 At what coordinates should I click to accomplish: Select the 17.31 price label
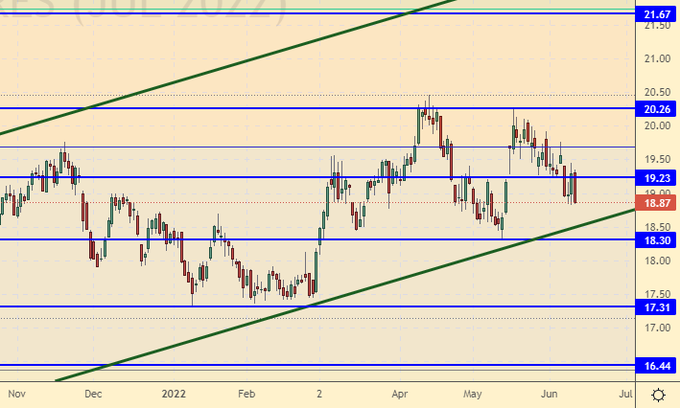point(657,308)
